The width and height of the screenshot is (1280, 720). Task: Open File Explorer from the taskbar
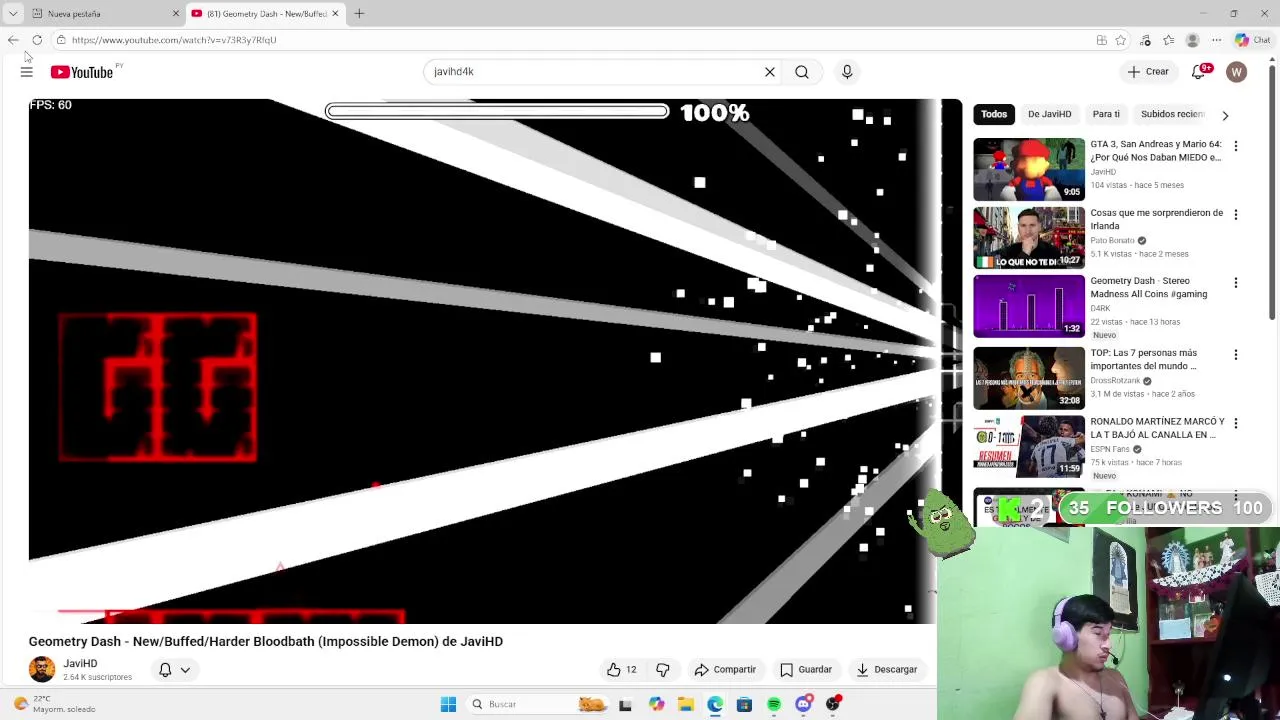[685, 704]
